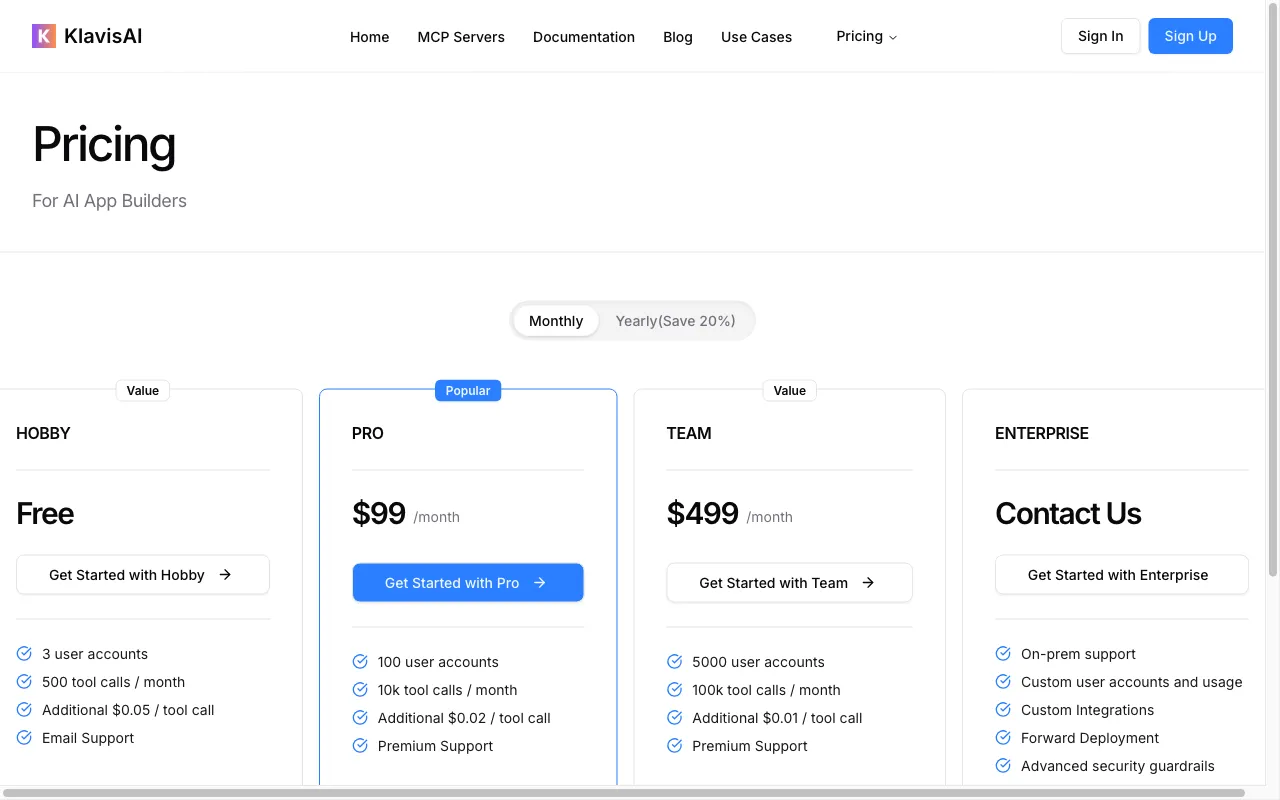Click the horizontal page scrollbar
1280x800 pixels.
coord(624,793)
